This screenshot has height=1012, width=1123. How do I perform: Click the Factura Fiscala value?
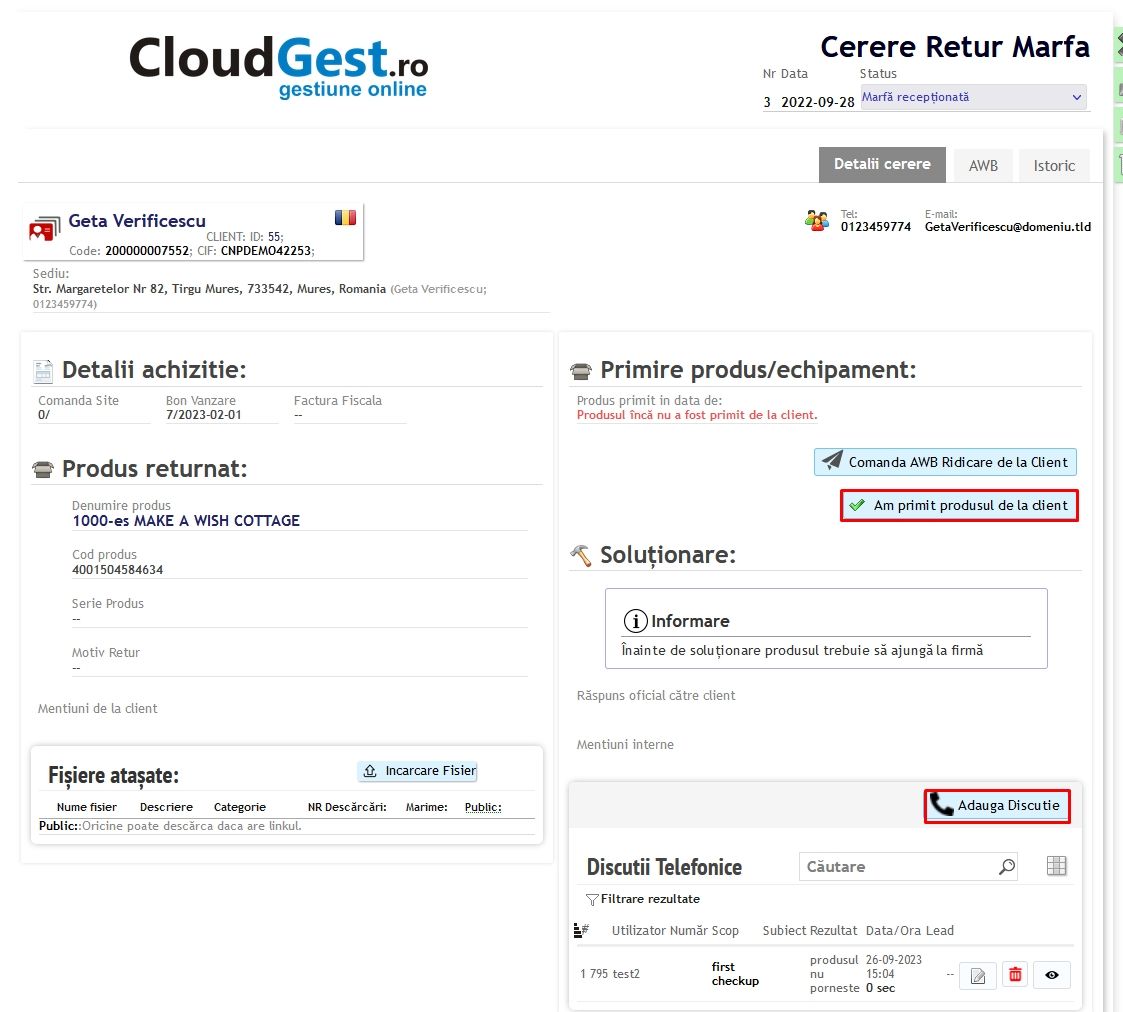click(x=298, y=415)
